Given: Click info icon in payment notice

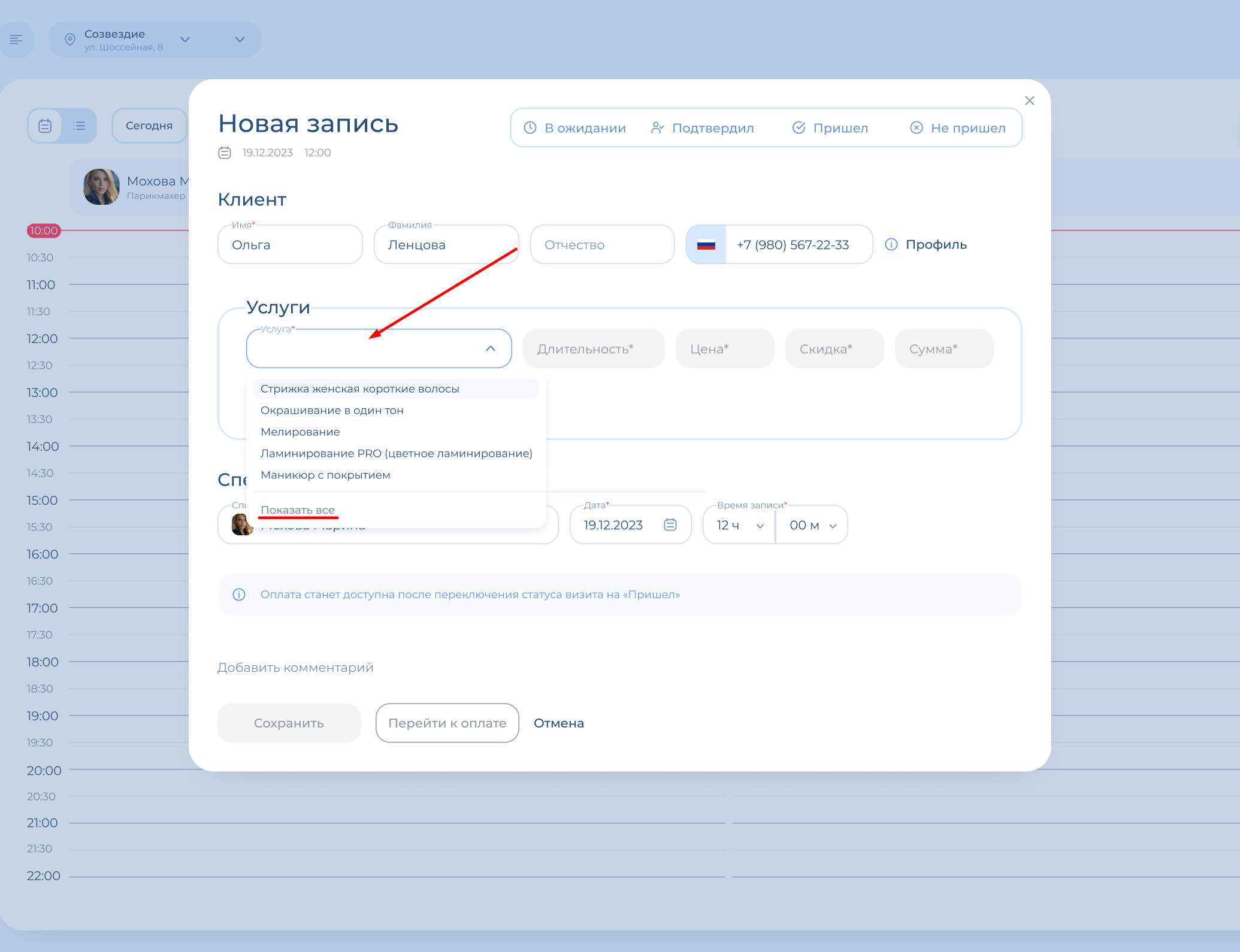Looking at the screenshot, I should [x=239, y=595].
